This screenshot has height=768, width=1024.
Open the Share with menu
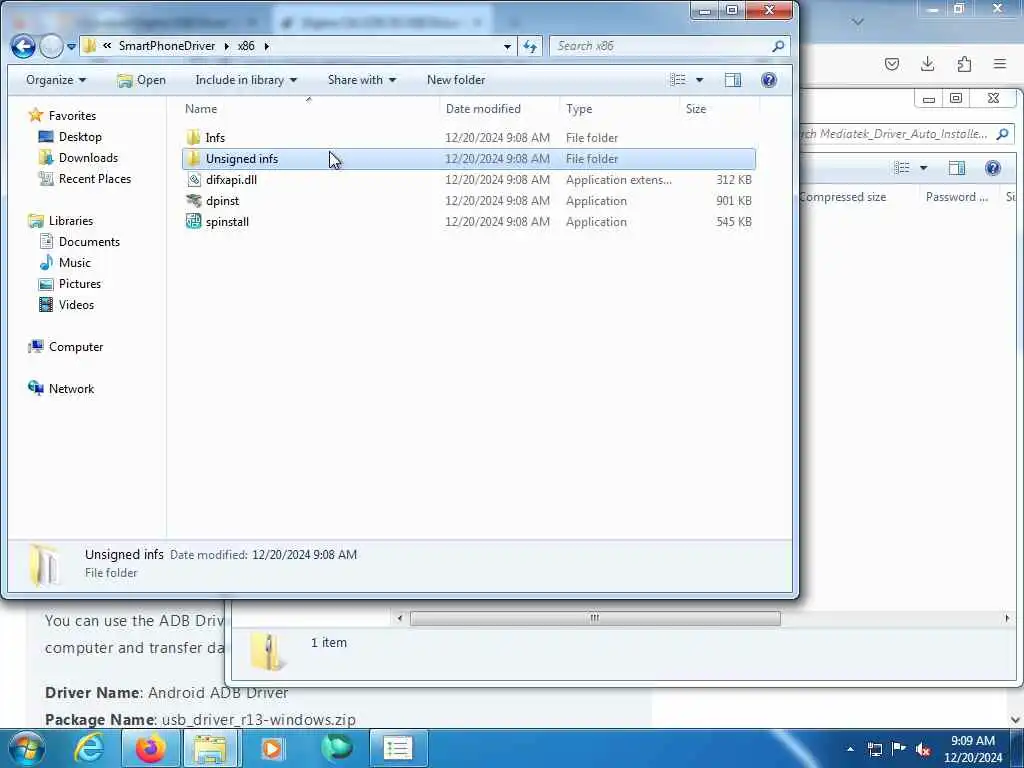pos(361,80)
